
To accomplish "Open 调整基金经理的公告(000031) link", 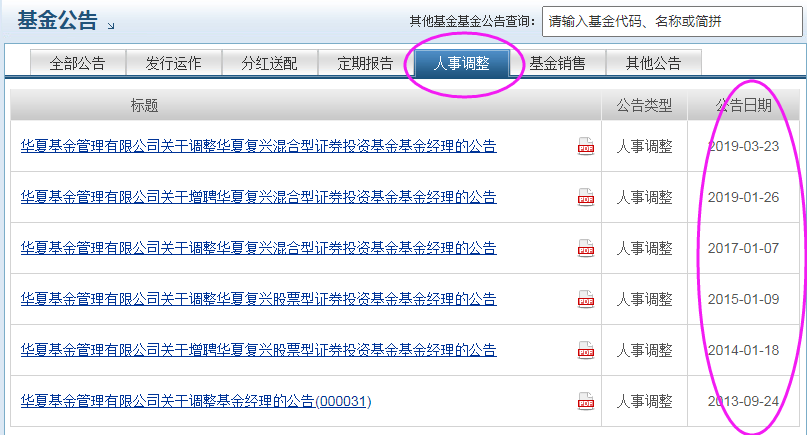I will click(196, 401).
